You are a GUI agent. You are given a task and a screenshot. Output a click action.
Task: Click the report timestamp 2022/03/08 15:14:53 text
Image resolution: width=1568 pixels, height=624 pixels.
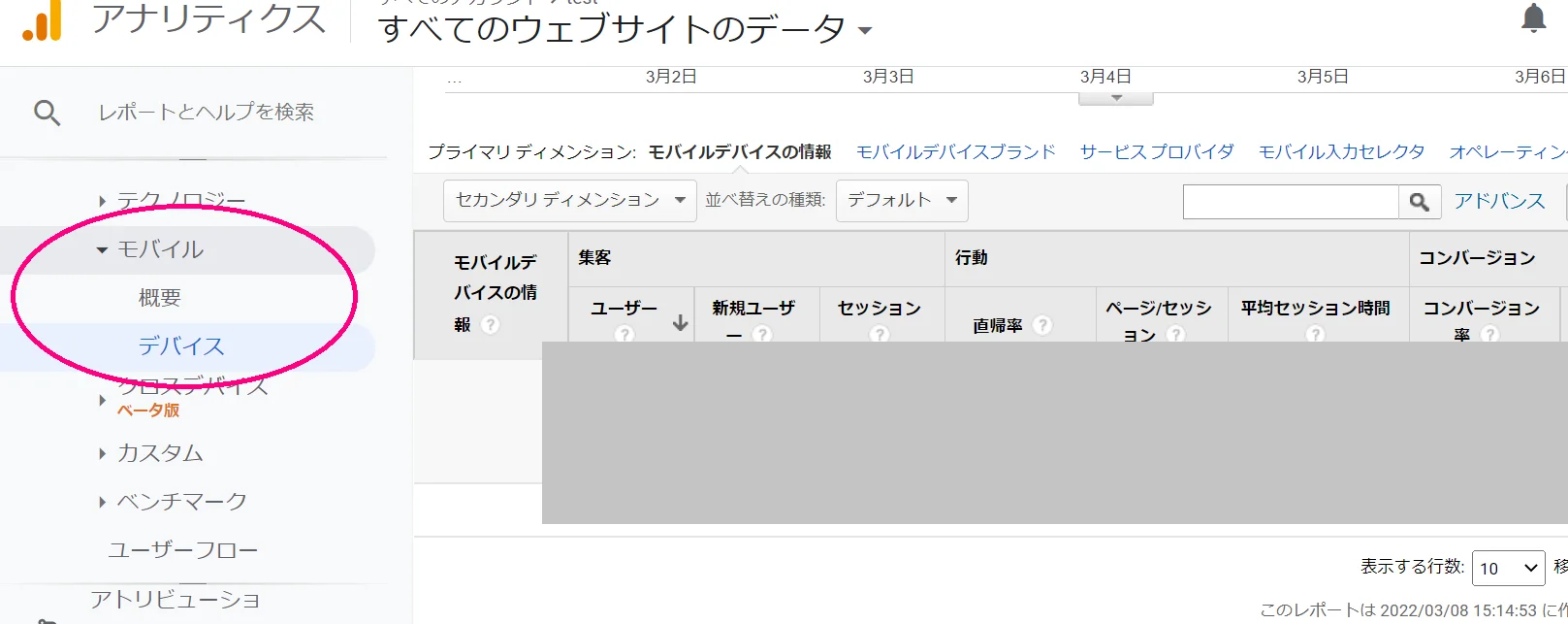(1459, 610)
